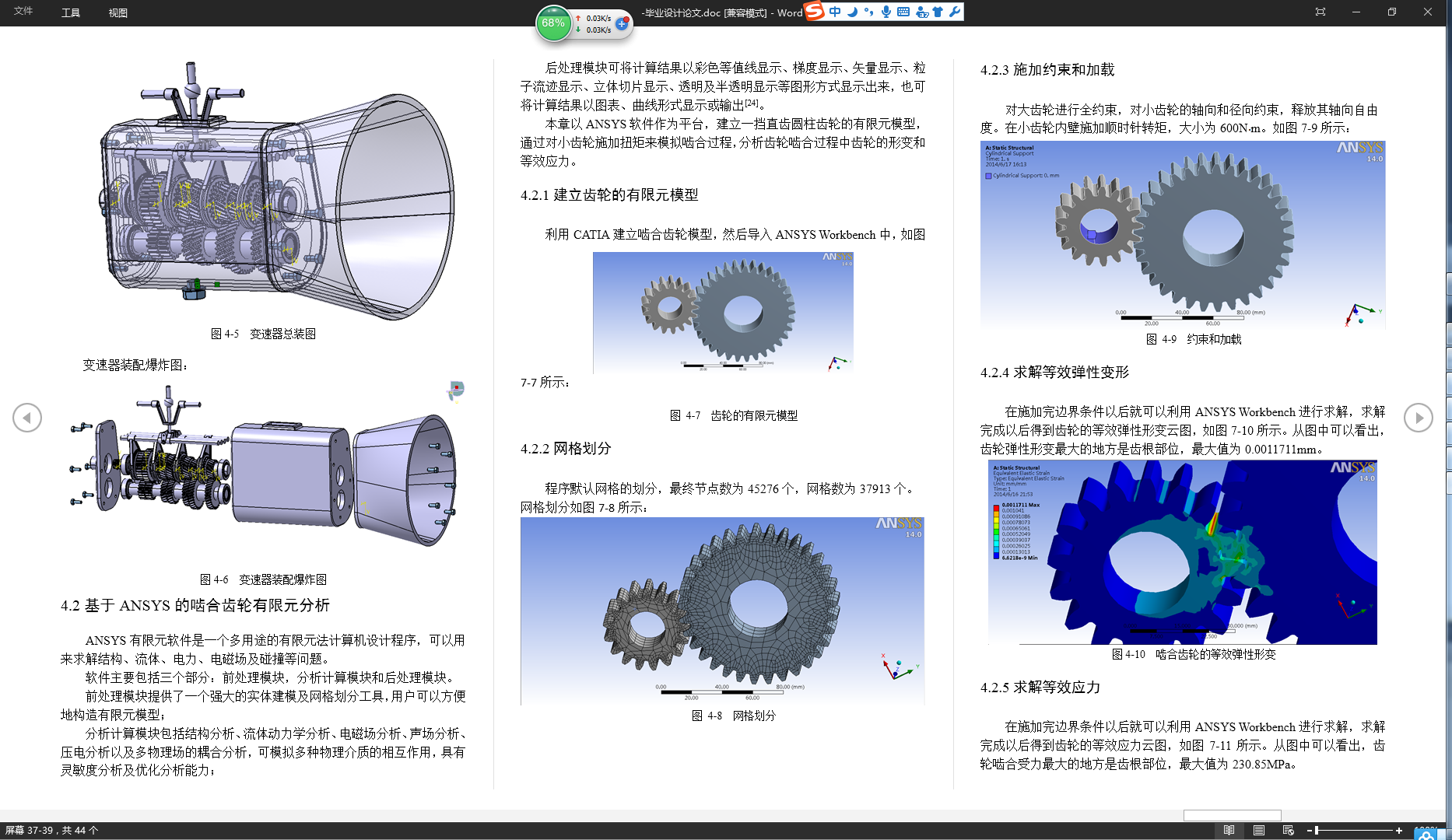This screenshot has width=1452, height=840.
Task: Toggle full/half-width with the moon icon
Action: 852,12
